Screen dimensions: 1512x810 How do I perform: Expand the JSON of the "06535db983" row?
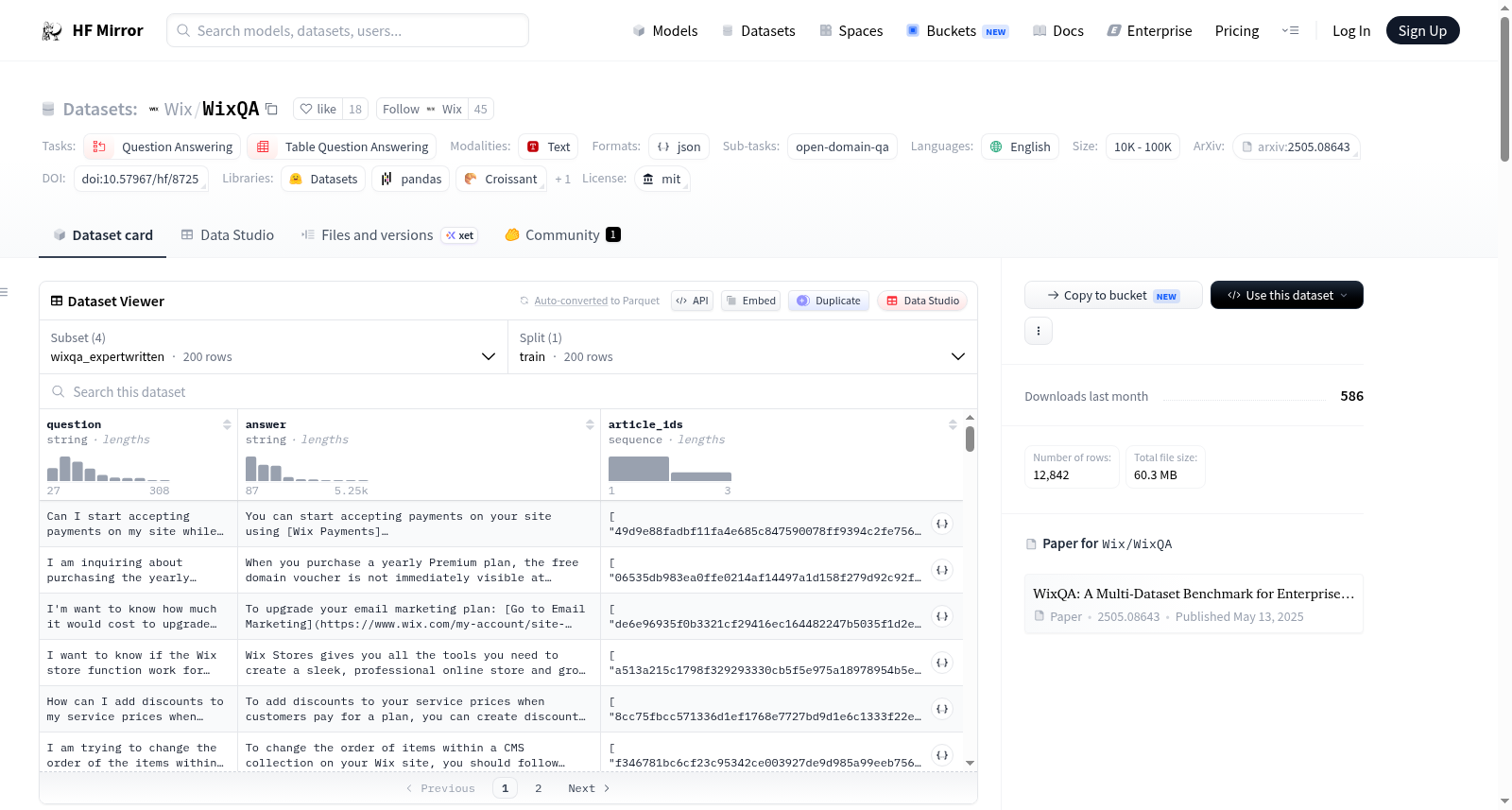click(942, 570)
